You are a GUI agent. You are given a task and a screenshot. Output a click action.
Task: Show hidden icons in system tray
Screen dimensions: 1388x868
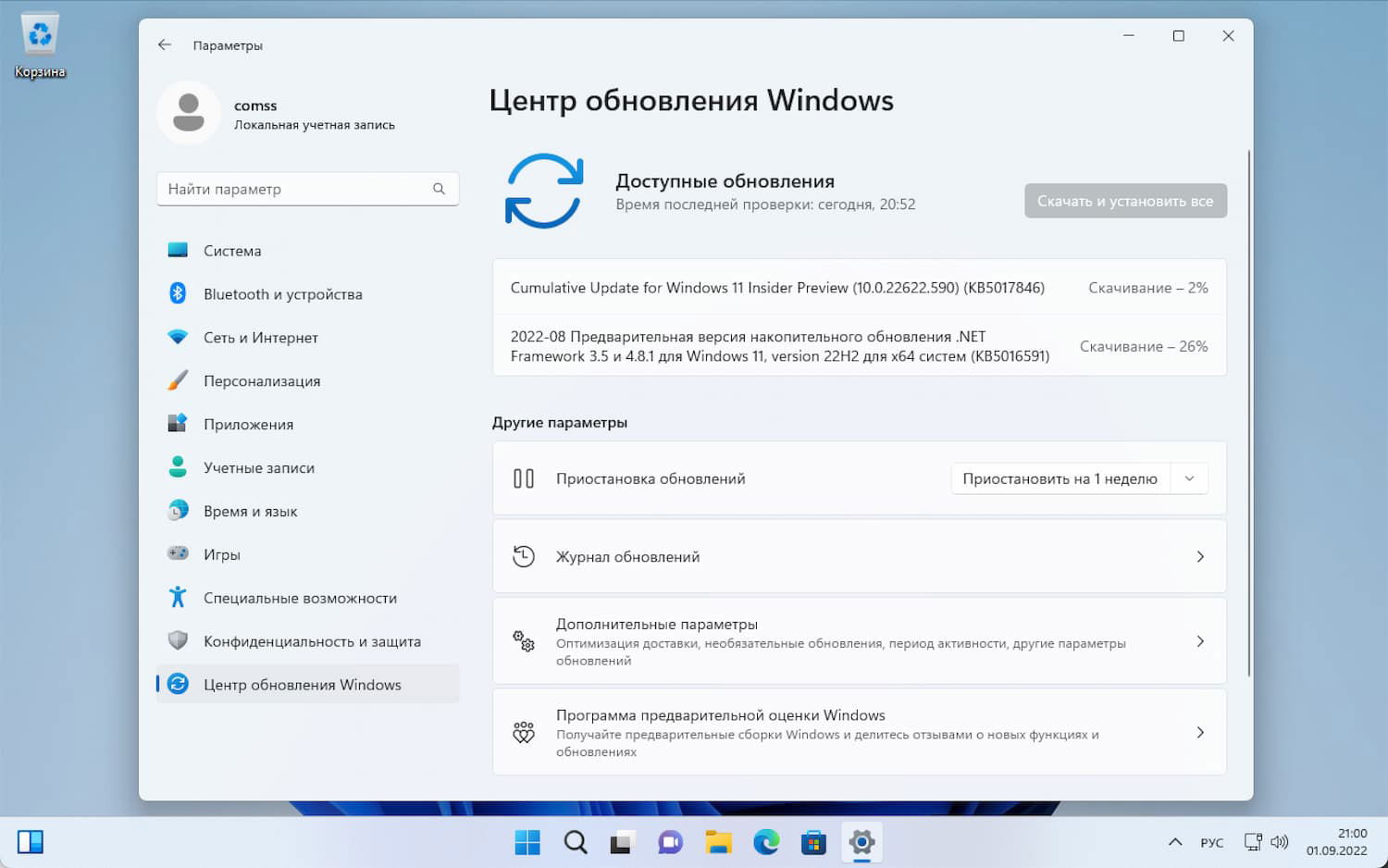pos(1174,842)
